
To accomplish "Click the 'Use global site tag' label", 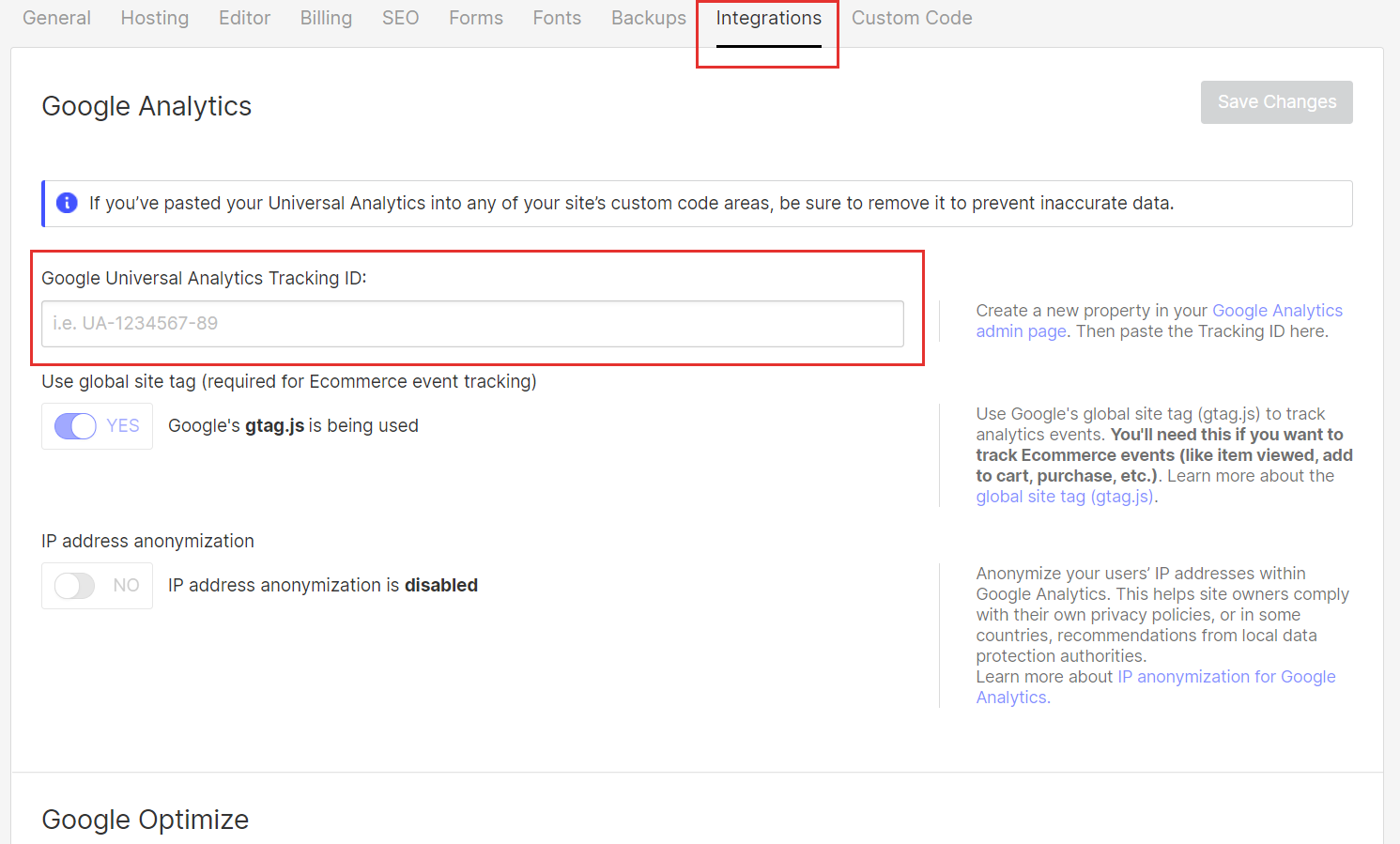I will tap(289, 381).
